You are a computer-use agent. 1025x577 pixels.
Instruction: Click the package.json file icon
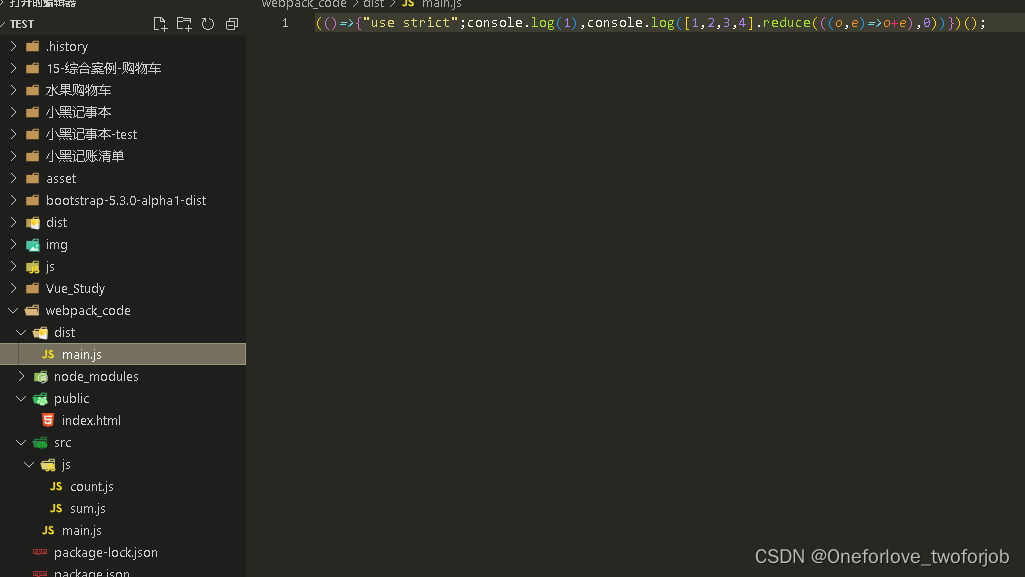pos(40,572)
